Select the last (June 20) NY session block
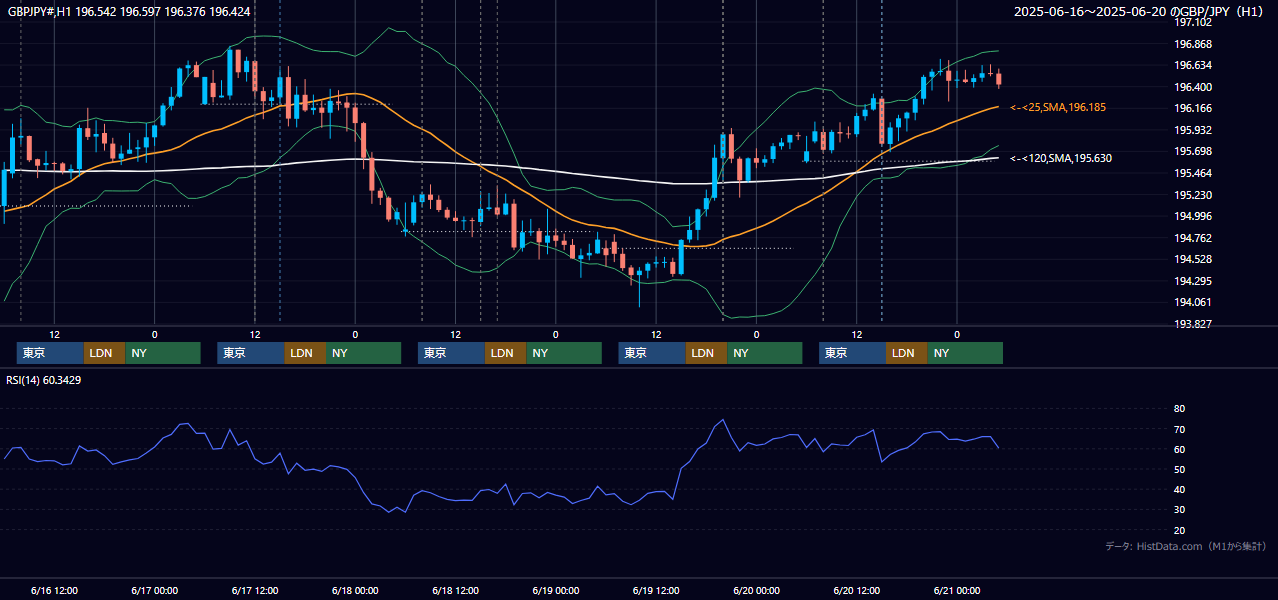 point(965,353)
